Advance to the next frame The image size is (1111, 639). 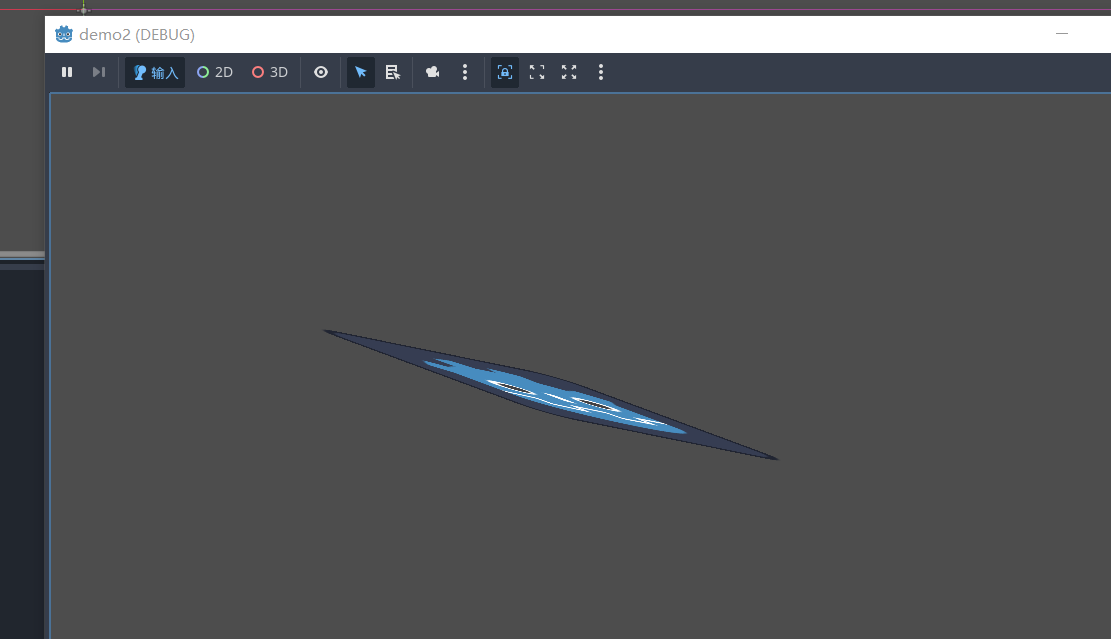[98, 72]
